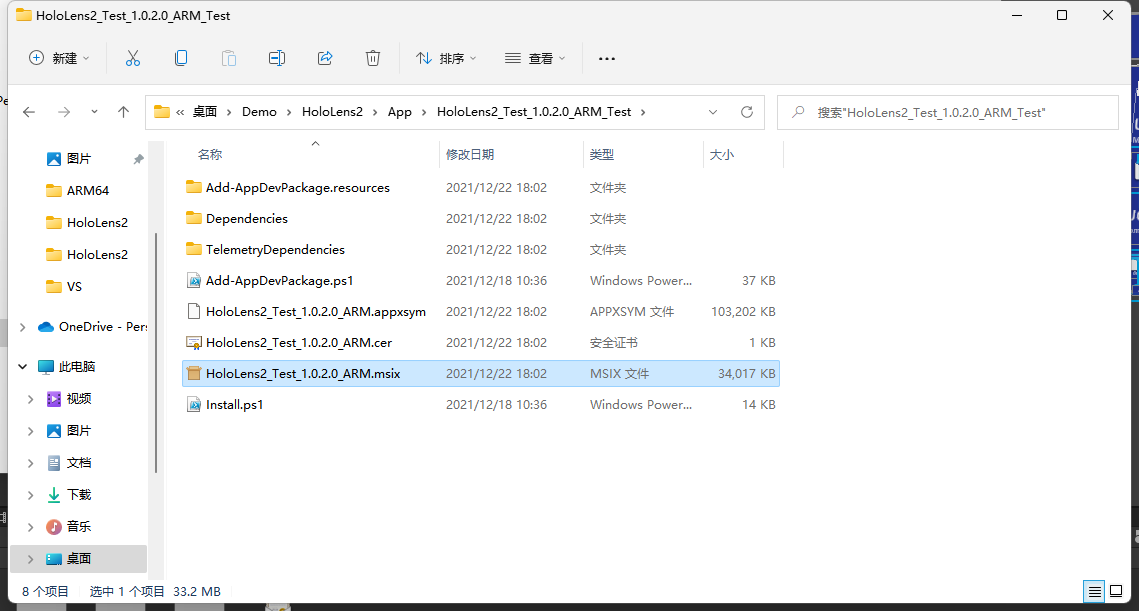Collapse 此电脑 in navigation pane
The width and height of the screenshot is (1139, 611).
tap(23, 367)
